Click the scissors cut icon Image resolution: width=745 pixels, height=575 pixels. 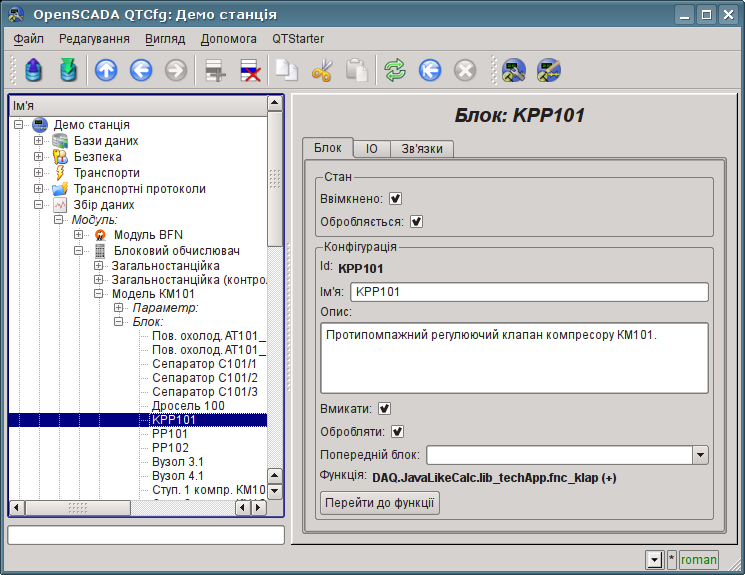(x=321, y=70)
